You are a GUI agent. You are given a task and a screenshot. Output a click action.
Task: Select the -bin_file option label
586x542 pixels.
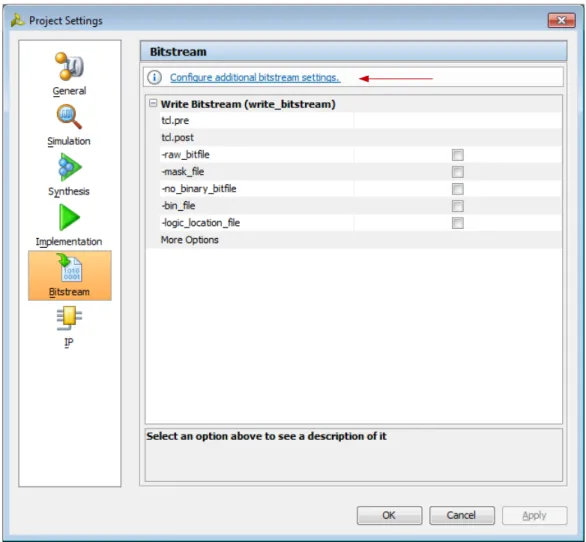point(178,206)
